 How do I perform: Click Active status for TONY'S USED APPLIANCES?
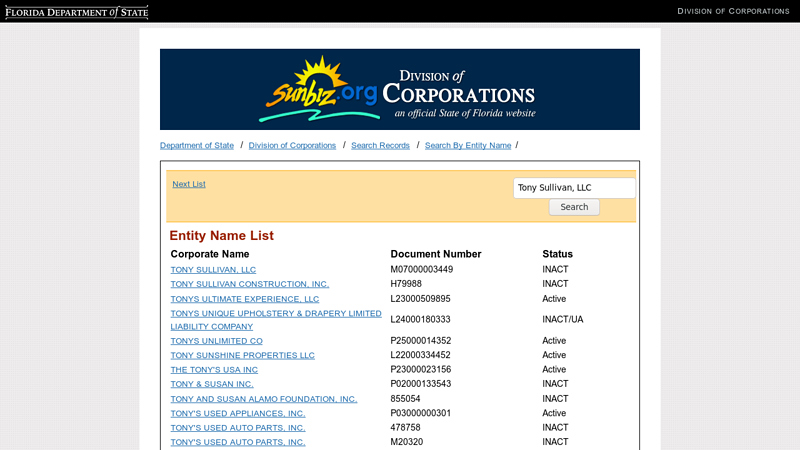(x=554, y=413)
